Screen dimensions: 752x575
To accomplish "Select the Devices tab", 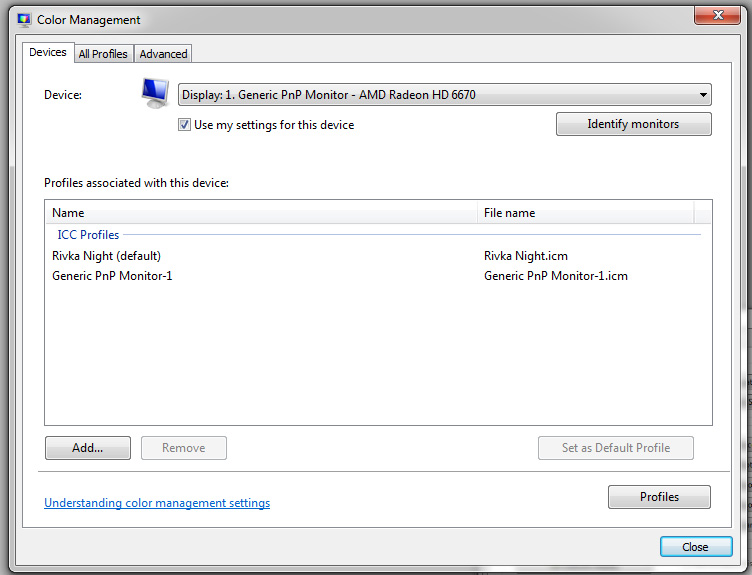I will coord(48,52).
